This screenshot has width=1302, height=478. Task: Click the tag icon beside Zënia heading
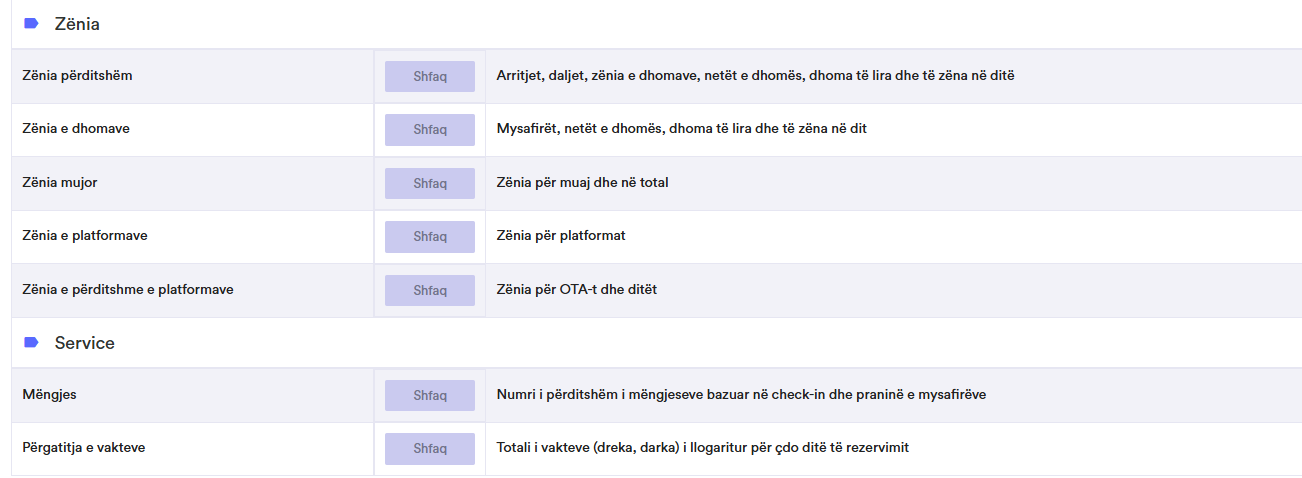coord(31,23)
